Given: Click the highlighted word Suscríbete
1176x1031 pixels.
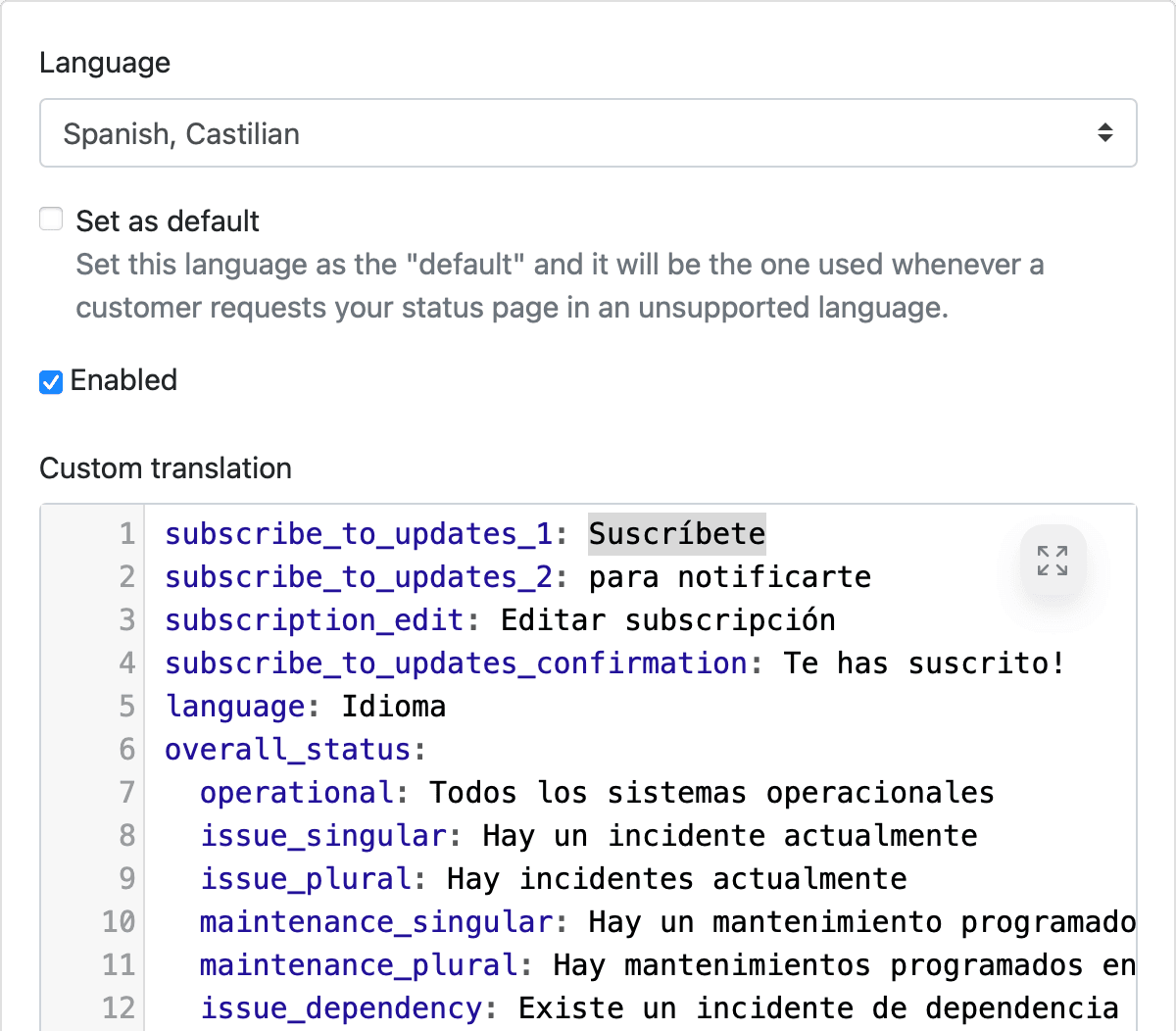Looking at the screenshot, I should click(677, 533).
